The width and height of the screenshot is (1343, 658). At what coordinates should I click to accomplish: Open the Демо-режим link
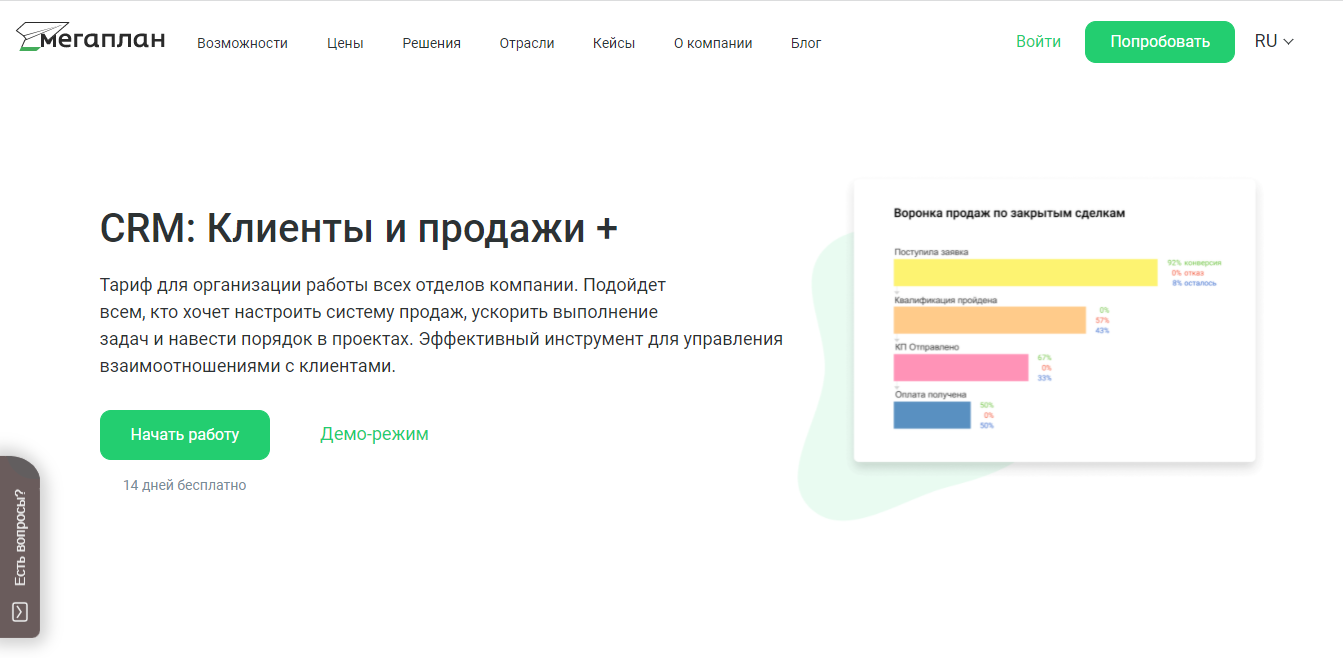click(374, 434)
